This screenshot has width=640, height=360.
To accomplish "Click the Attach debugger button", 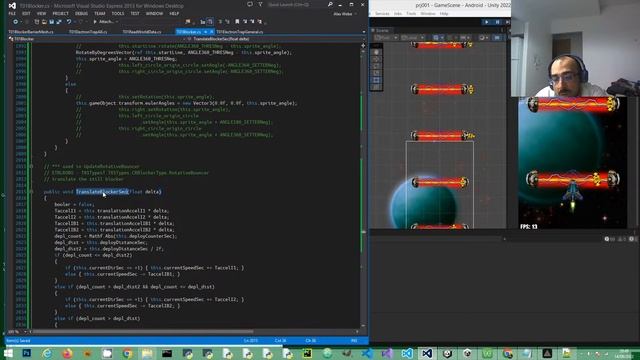I will [104, 22].
